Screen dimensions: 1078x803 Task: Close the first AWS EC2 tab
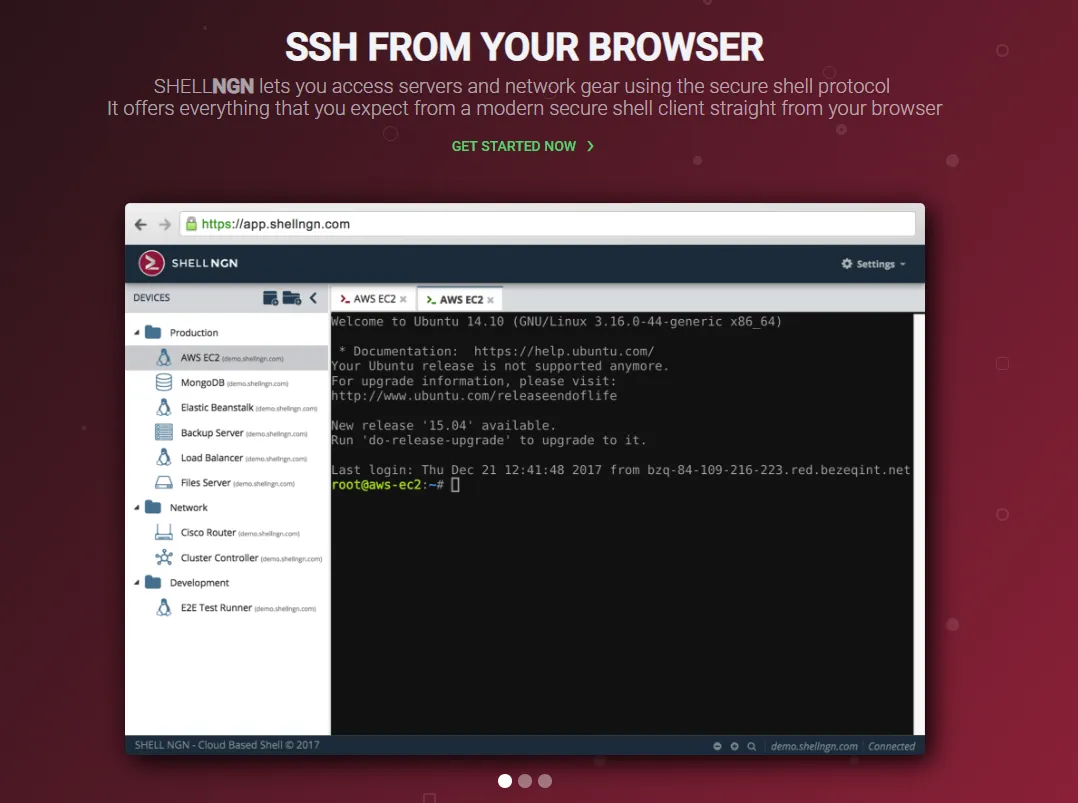click(404, 299)
